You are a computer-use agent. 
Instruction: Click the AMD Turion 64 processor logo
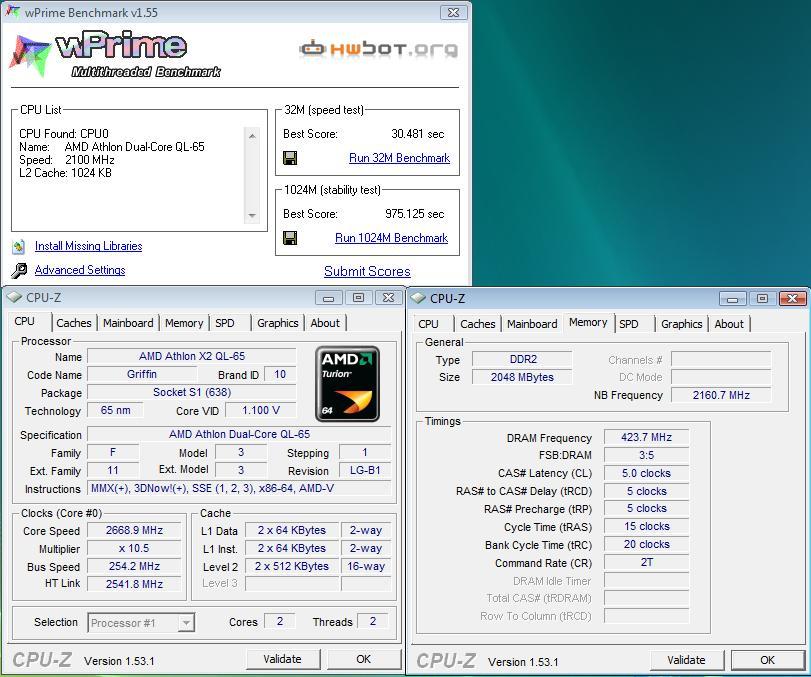point(347,384)
